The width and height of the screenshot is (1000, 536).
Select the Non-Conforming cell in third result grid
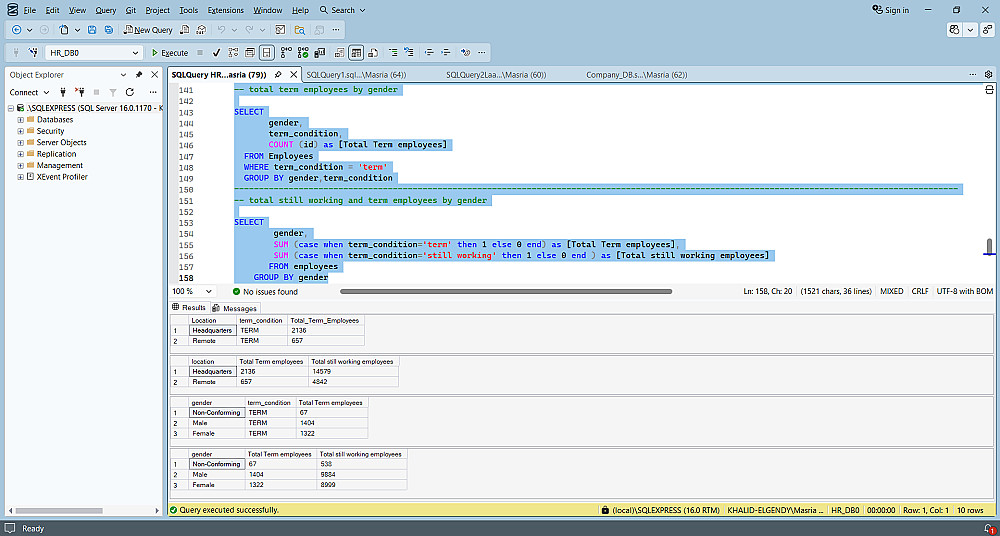(x=215, y=413)
